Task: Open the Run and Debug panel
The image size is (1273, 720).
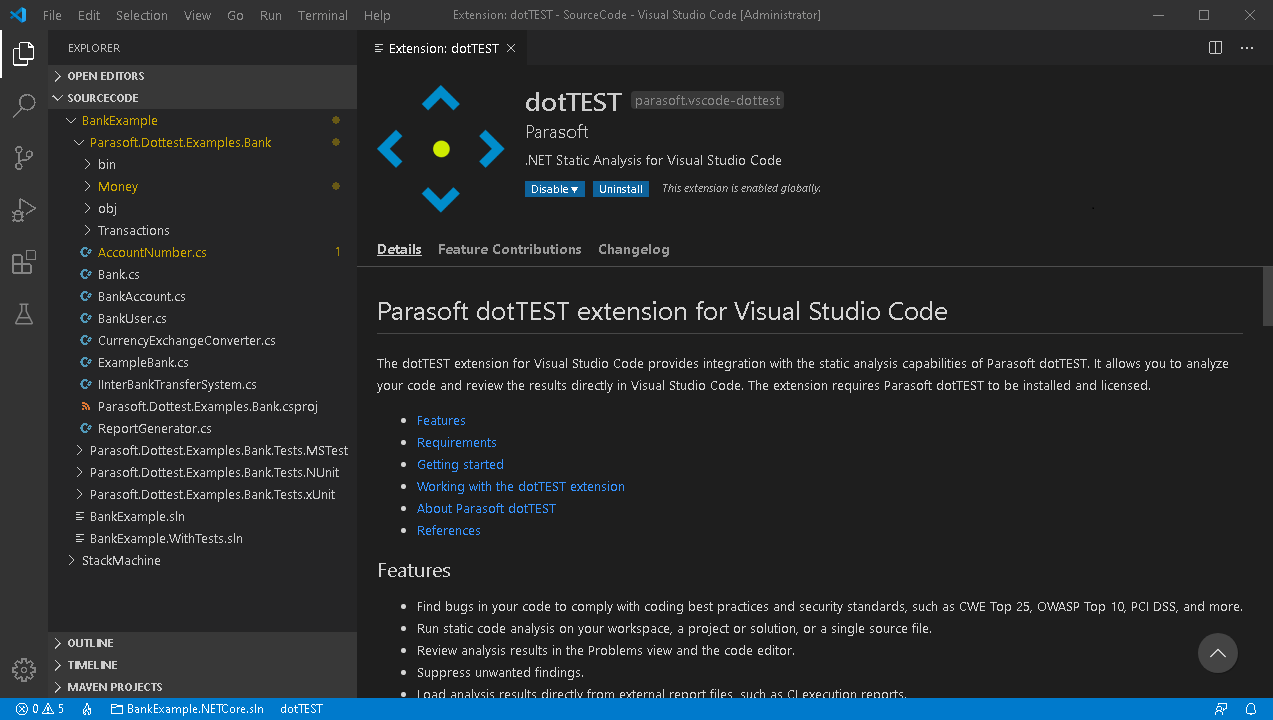Action: pos(23,209)
